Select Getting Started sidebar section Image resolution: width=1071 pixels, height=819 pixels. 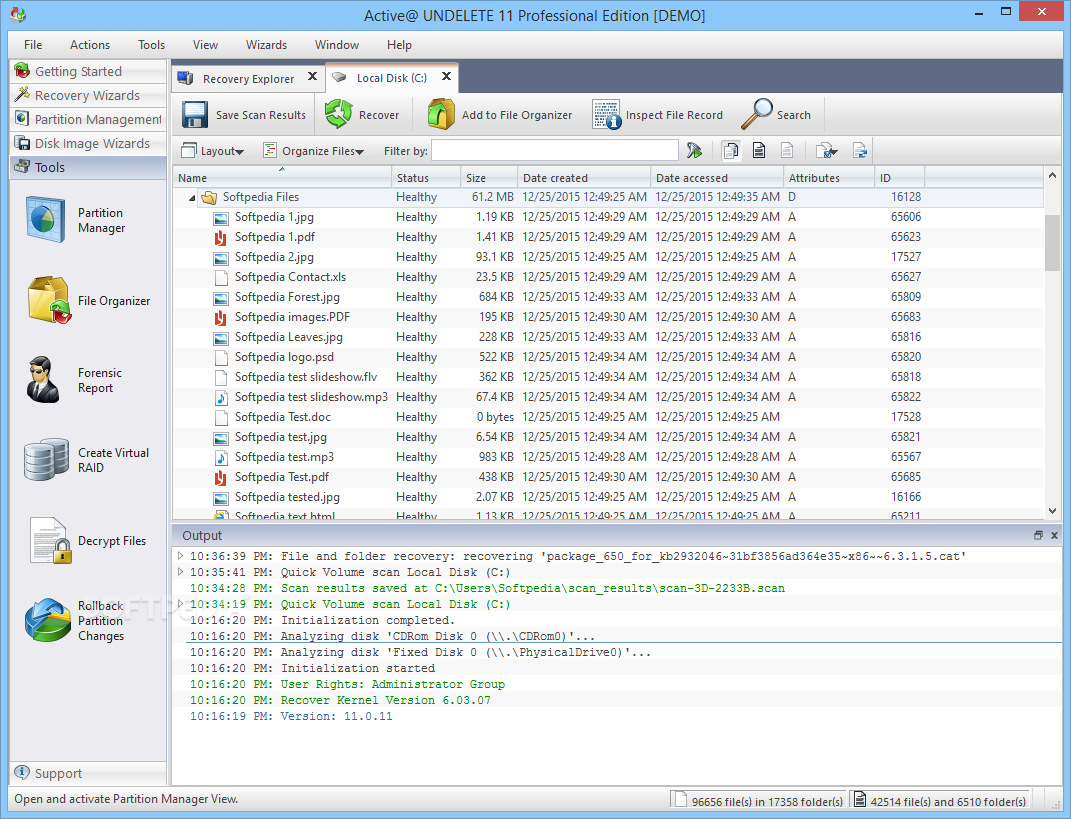[x=88, y=71]
